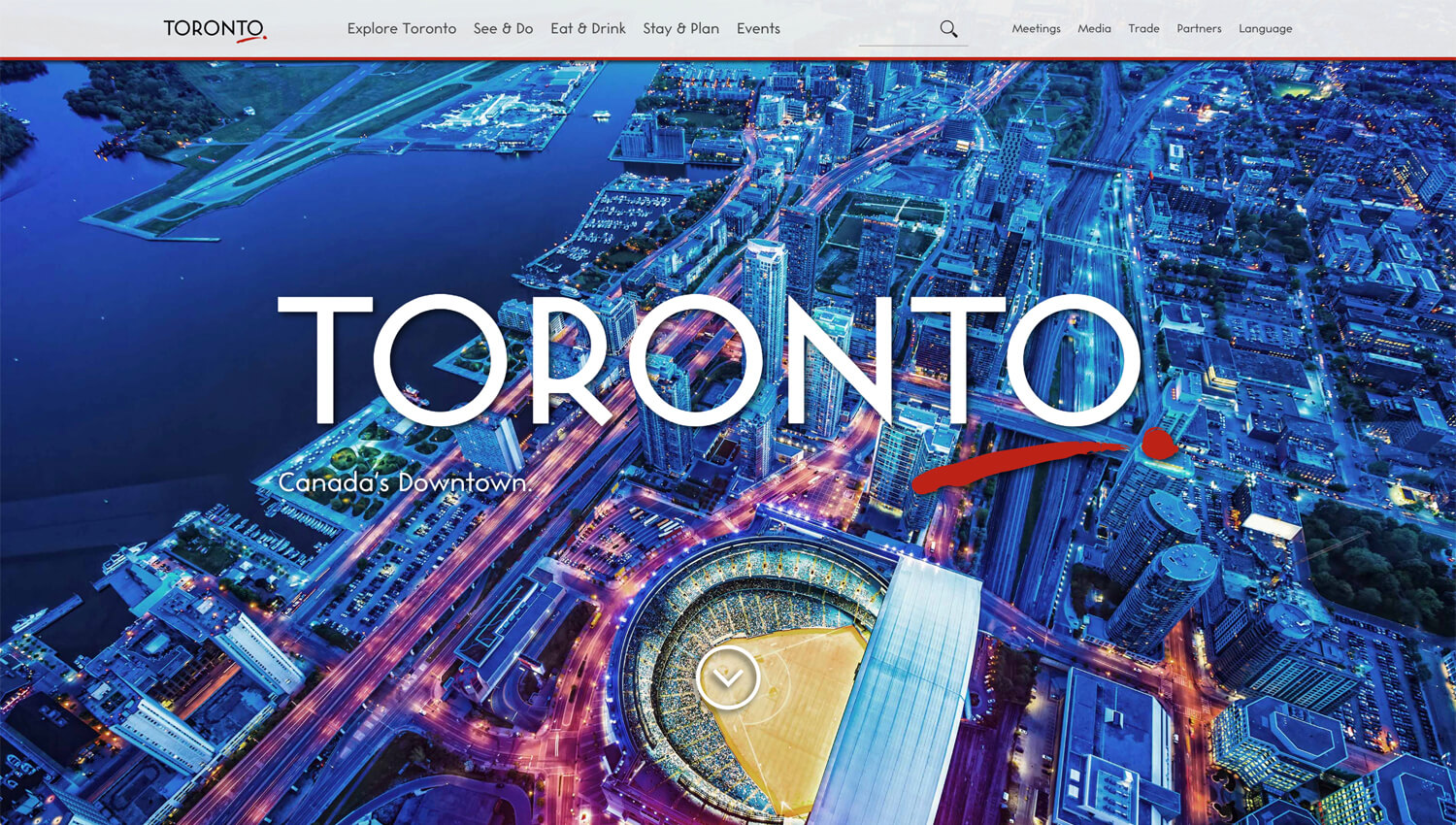1456x825 pixels.
Task: Click the search magnifier icon
Action: (948, 29)
